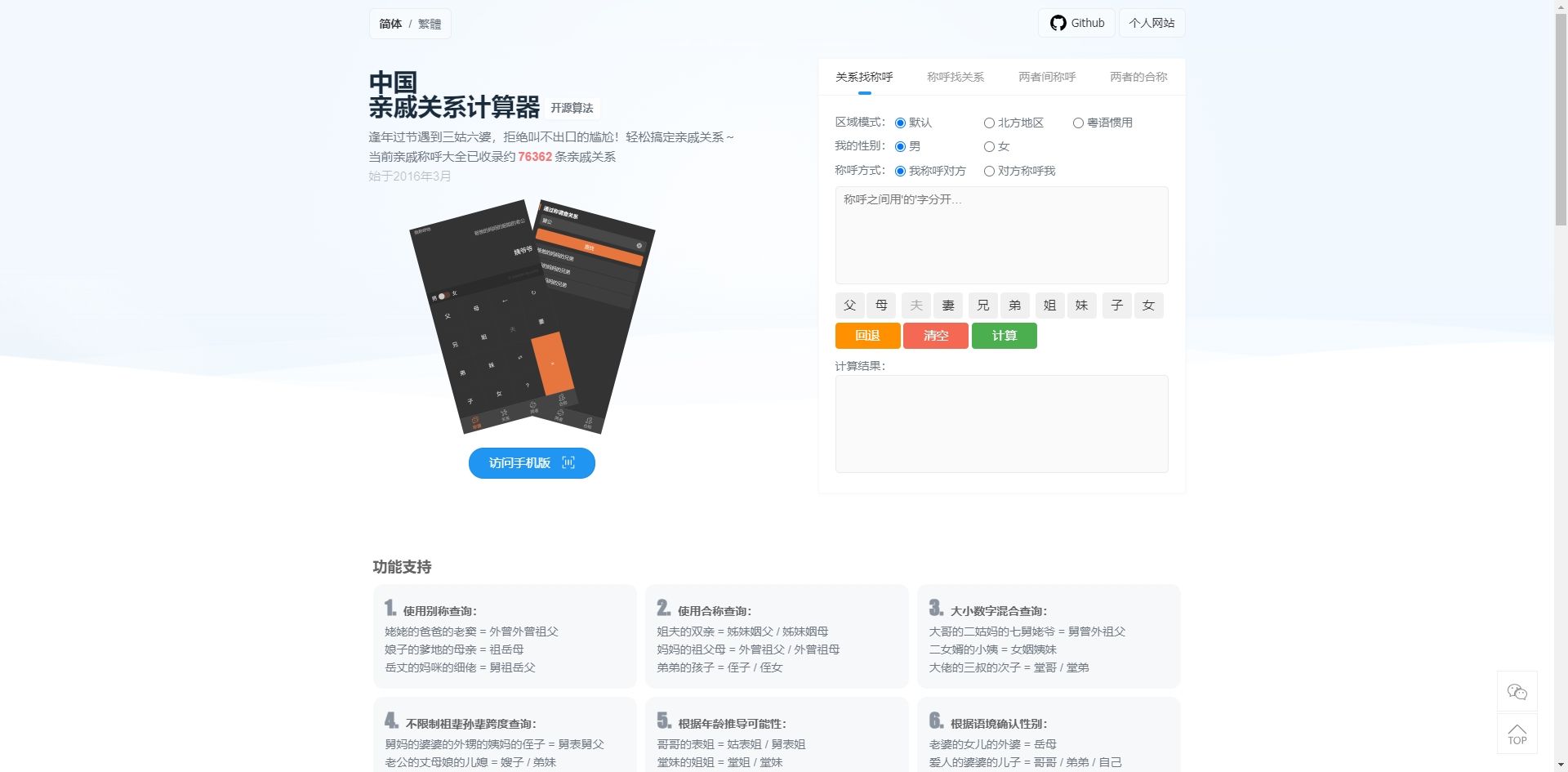Click example 二女婿的小姨 line
The height and width of the screenshot is (772, 1568).
point(992,649)
